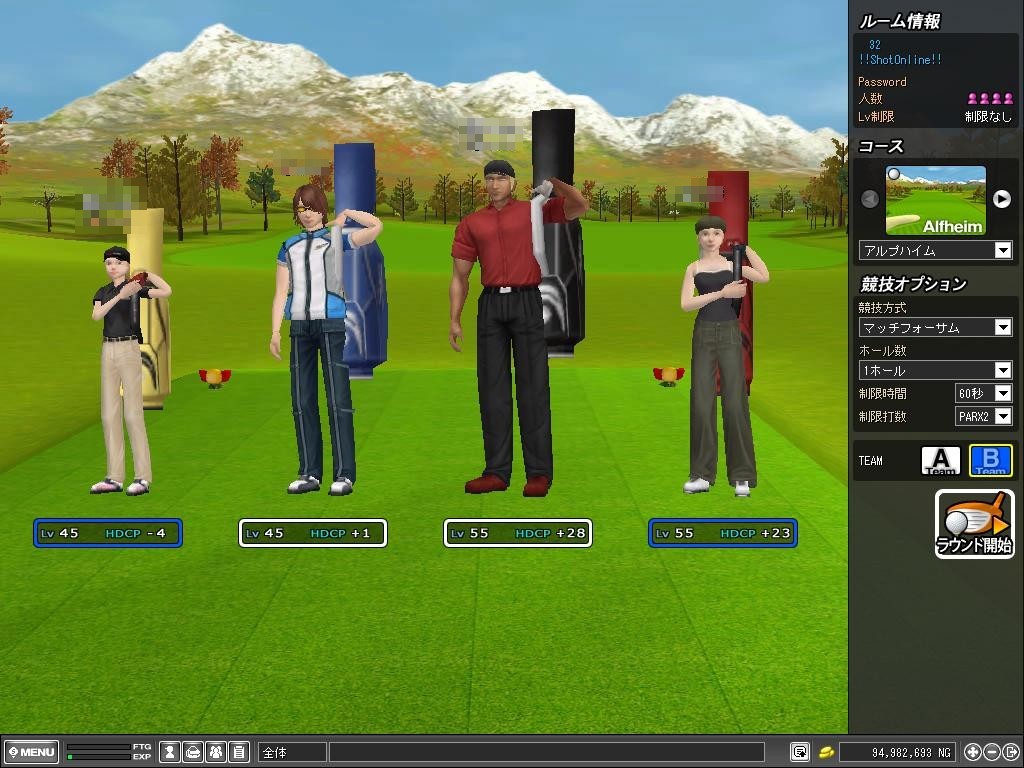Open the MENU button
This screenshot has height=768, width=1024.
tap(31, 751)
